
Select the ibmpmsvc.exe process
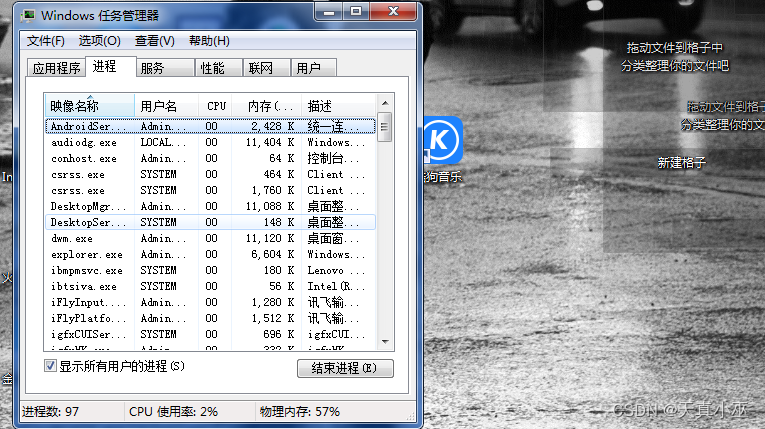pyautogui.click(x=210, y=270)
